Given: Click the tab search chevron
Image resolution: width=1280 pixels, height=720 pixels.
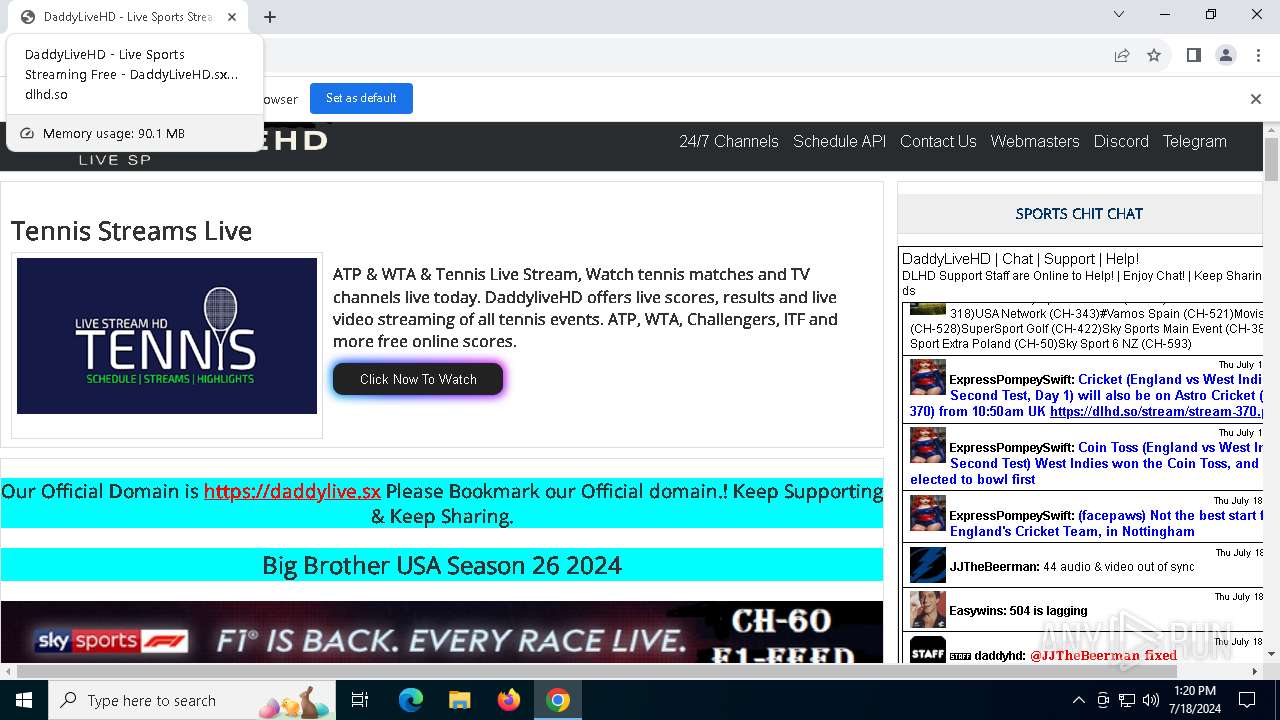Looking at the screenshot, I should [x=1119, y=14].
